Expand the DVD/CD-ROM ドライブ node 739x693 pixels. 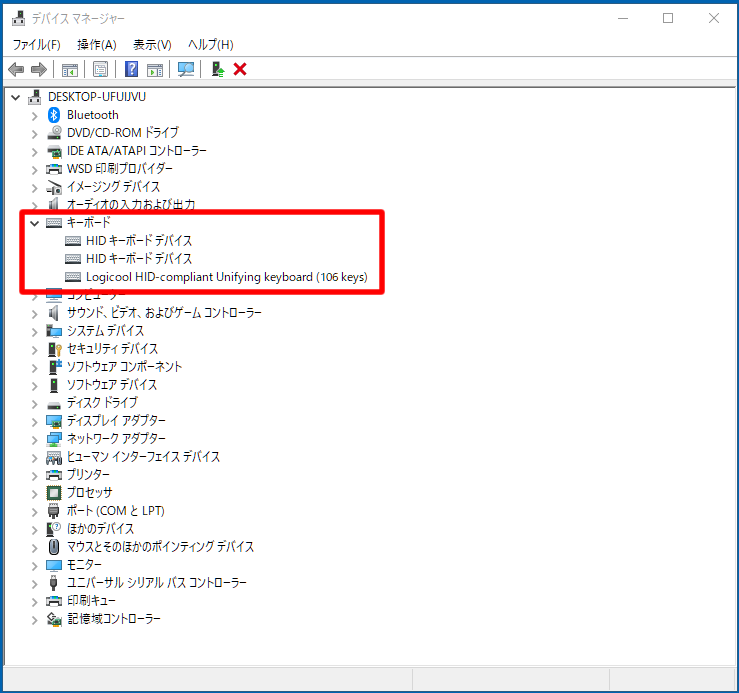(x=35, y=133)
